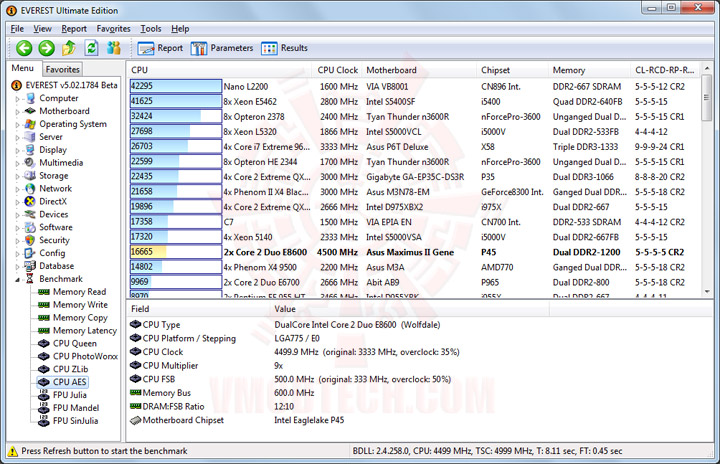Select FPU Mandel benchmark

pyautogui.click(x=76, y=407)
